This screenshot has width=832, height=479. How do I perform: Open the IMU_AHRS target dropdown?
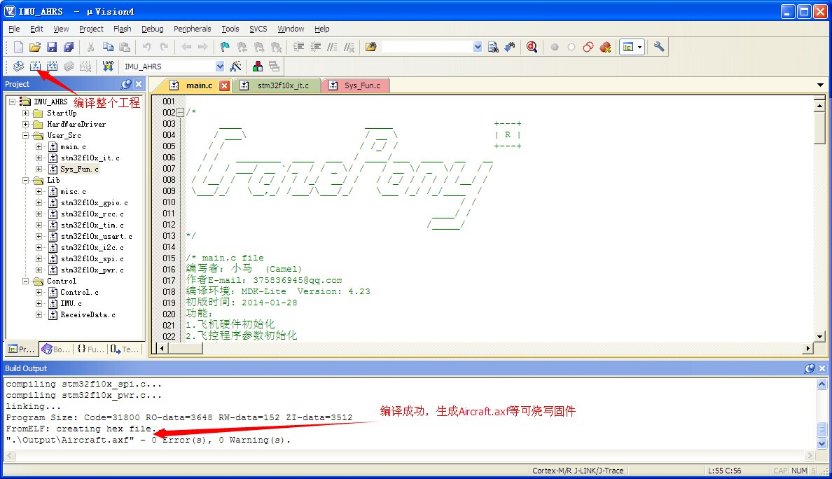(x=218, y=66)
